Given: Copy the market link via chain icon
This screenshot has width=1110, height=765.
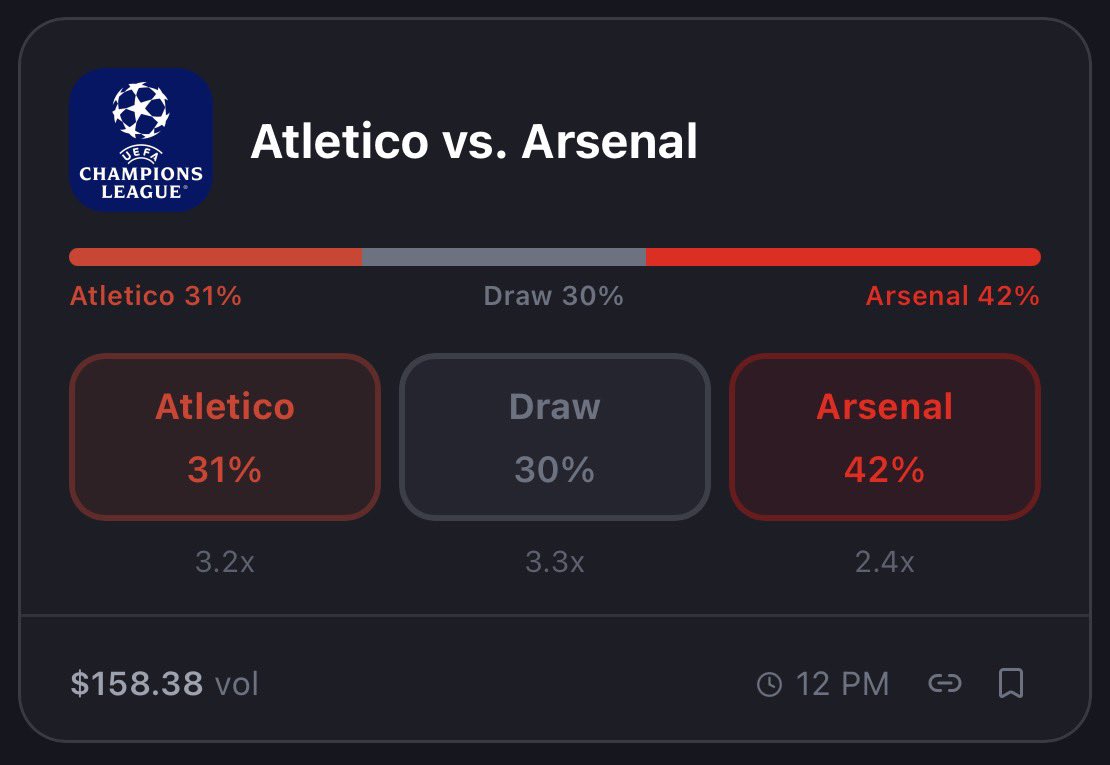Looking at the screenshot, I should point(944,684).
